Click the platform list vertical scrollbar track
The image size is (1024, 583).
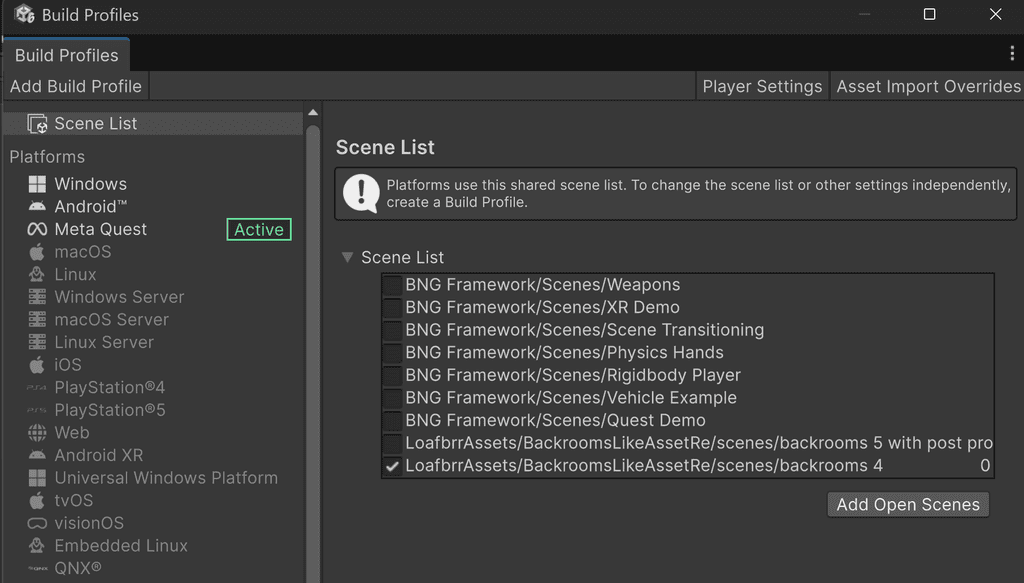(313, 353)
